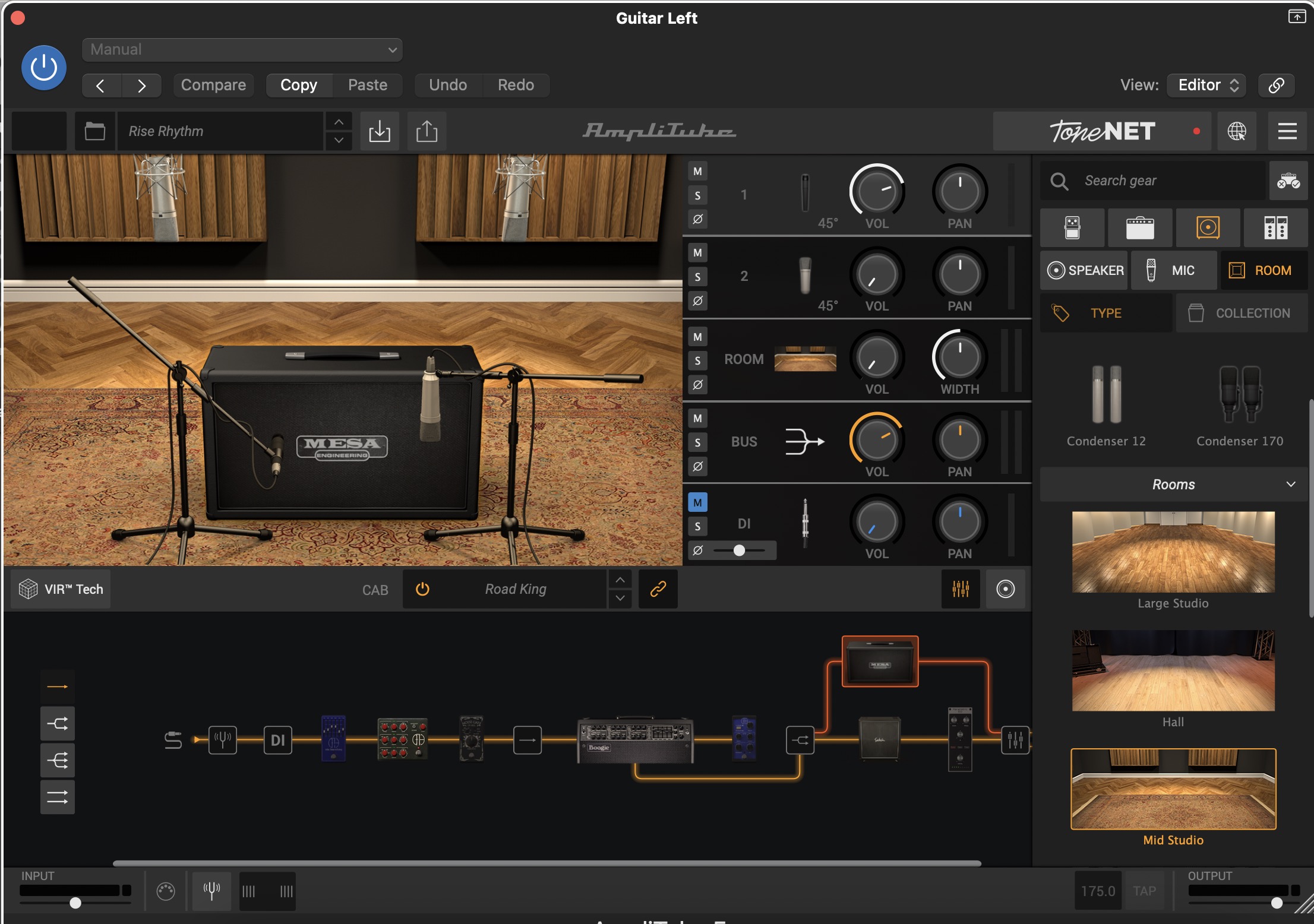1314x924 pixels.
Task: Toggle the plugin power bypass button
Action: [x=44, y=68]
